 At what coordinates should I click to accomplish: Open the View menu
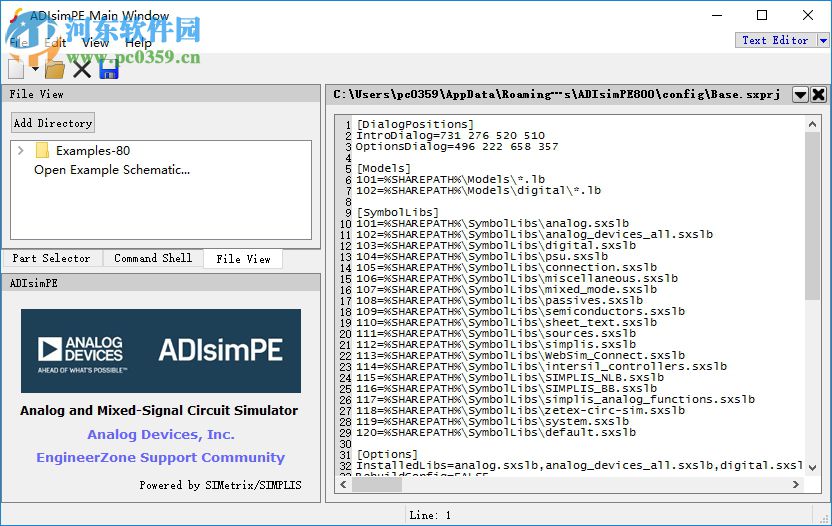(96, 43)
